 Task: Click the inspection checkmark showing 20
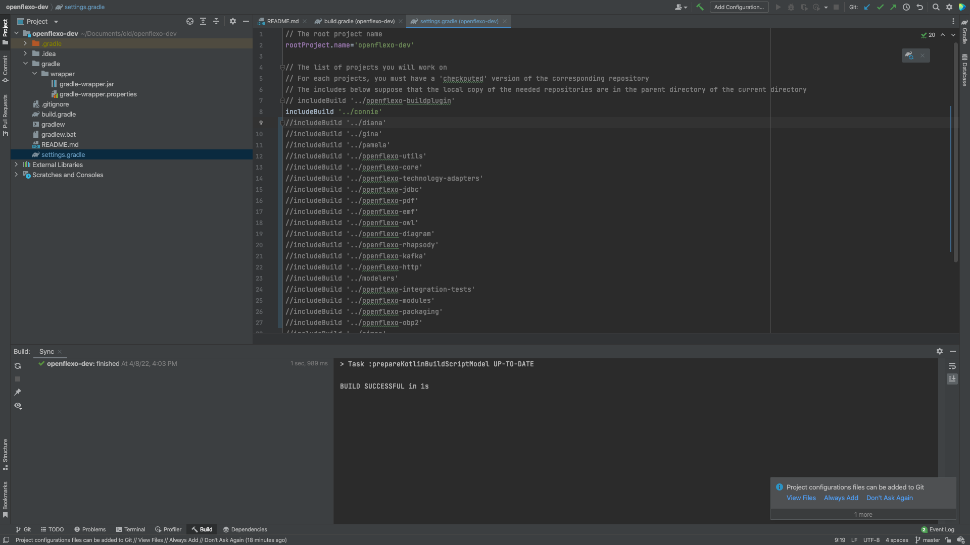coord(928,35)
